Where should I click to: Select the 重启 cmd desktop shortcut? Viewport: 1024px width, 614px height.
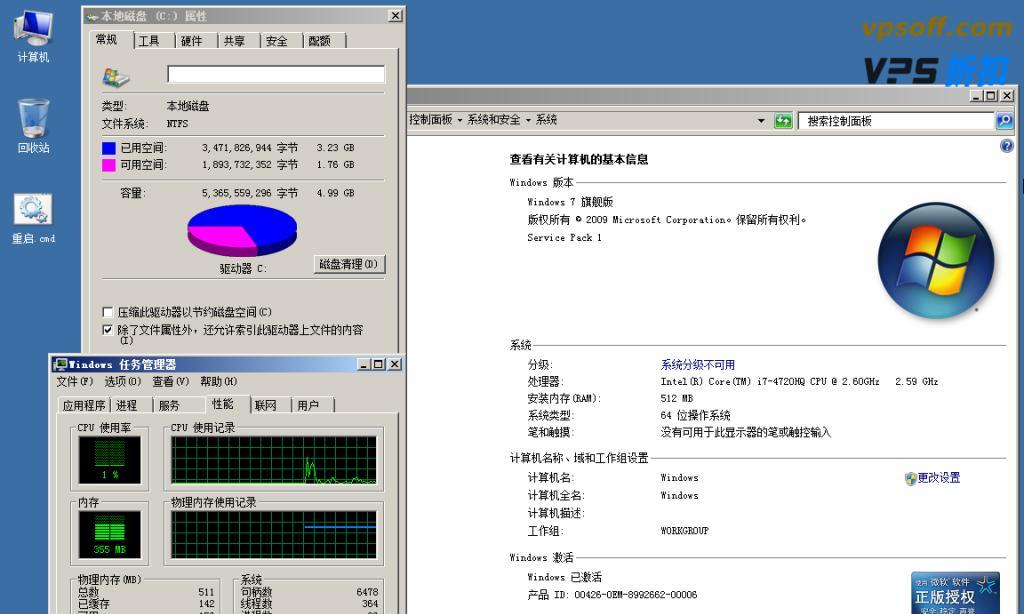click(x=33, y=219)
